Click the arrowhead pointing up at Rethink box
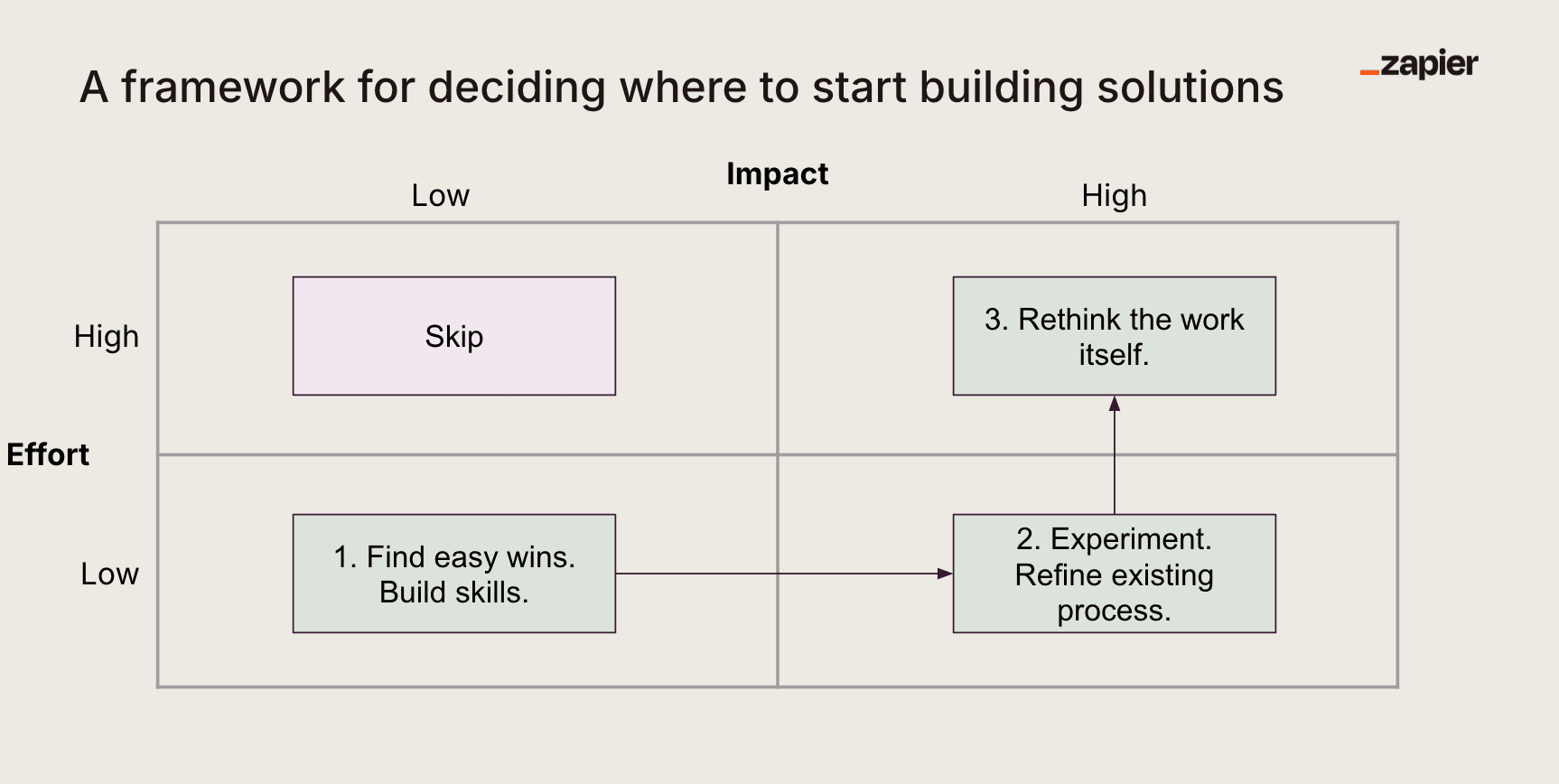The height and width of the screenshot is (784, 1559). coord(1115,404)
